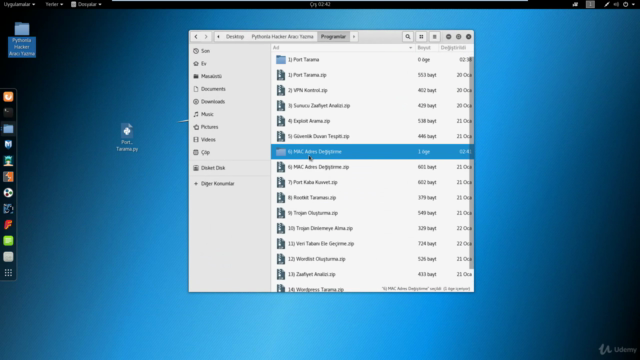The image size is (640, 360).
Task: Open the hamburger options menu
Action: click(x=434, y=37)
